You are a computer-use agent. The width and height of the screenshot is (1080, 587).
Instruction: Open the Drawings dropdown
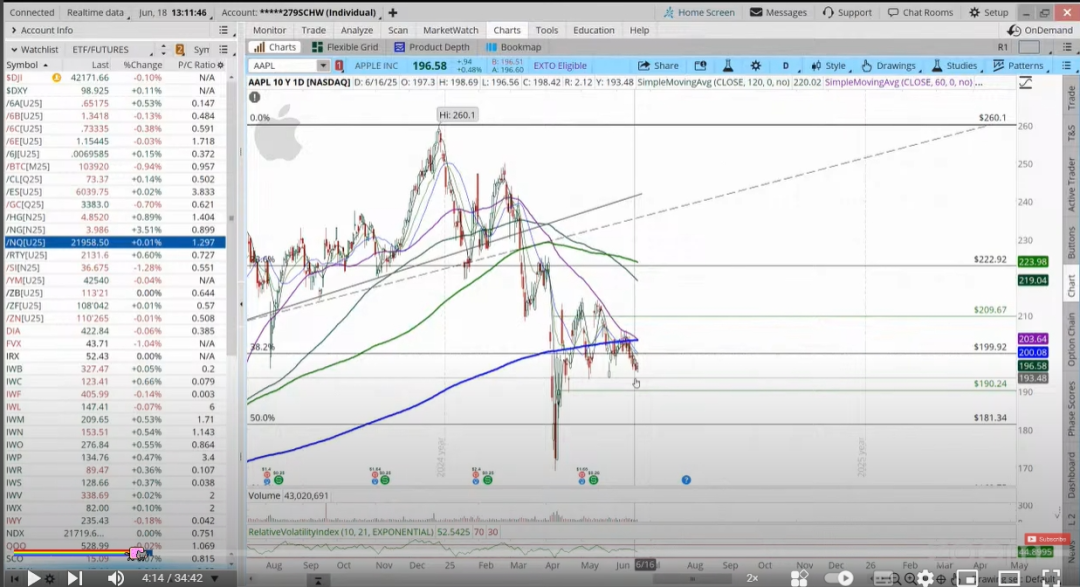pyautogui.click(x=889, y=65)
